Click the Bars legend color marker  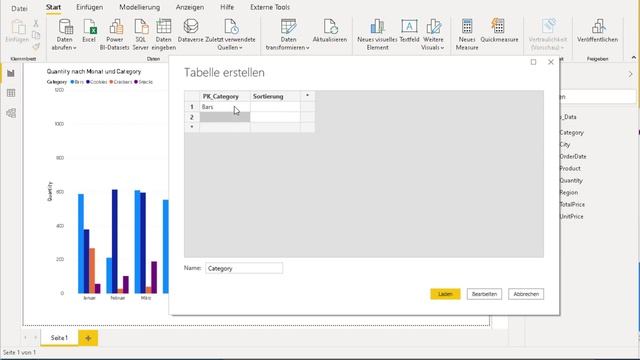pyautogui.click(x=72, y=82)
